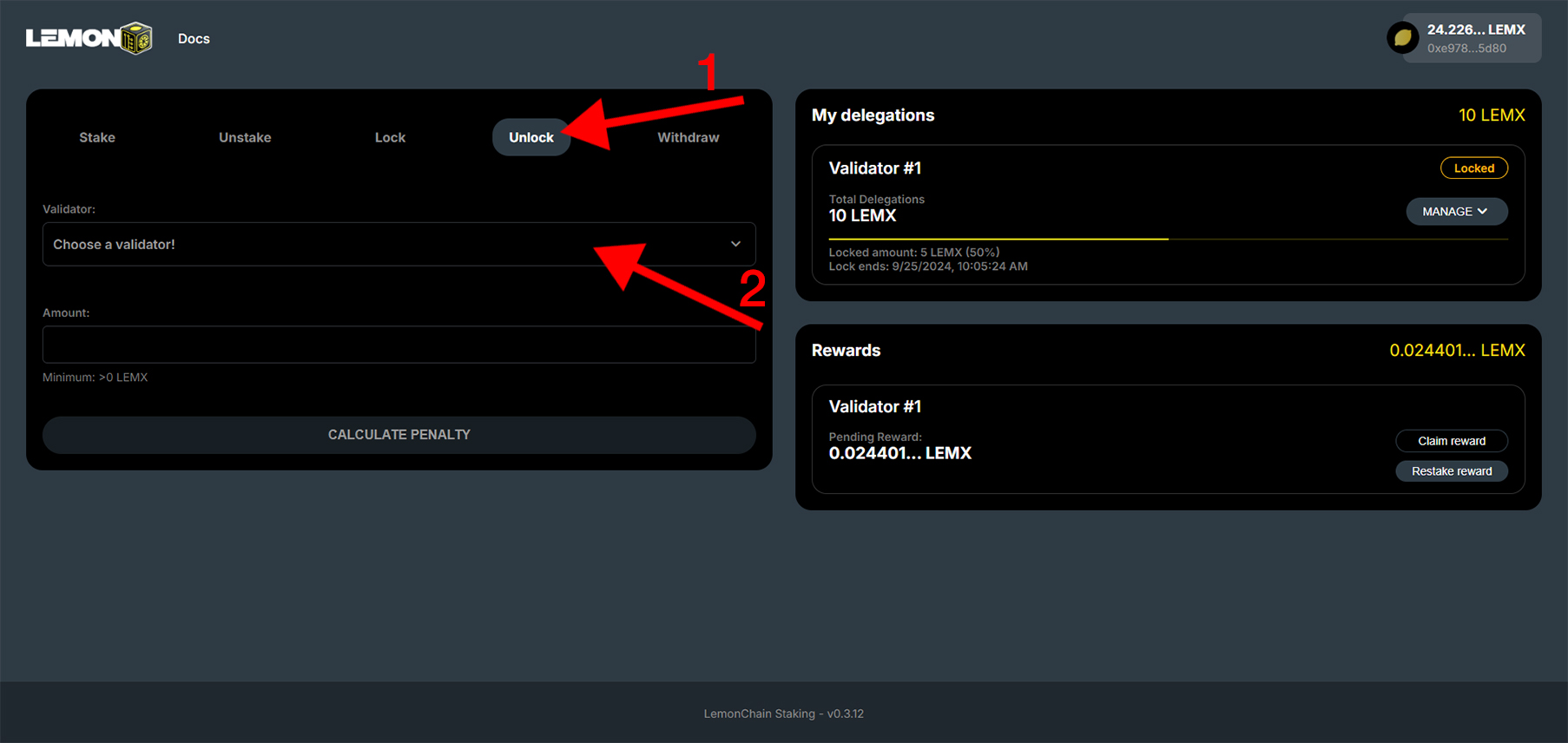Open the Docs link
This screenshot has width=1568, height=743.
click(194, 39)
